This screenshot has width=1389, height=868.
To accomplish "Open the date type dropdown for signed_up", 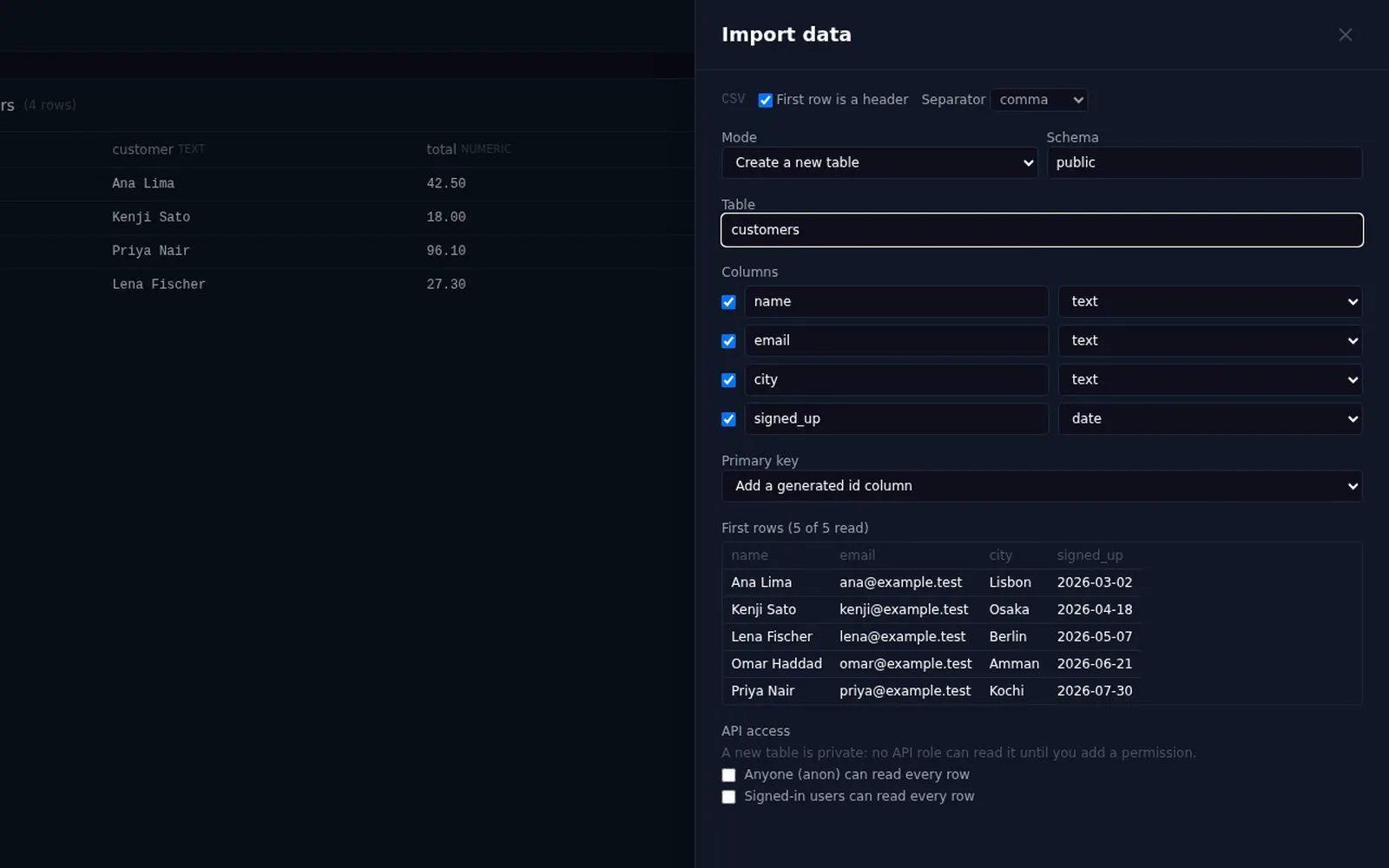I will click(1210, 418).
